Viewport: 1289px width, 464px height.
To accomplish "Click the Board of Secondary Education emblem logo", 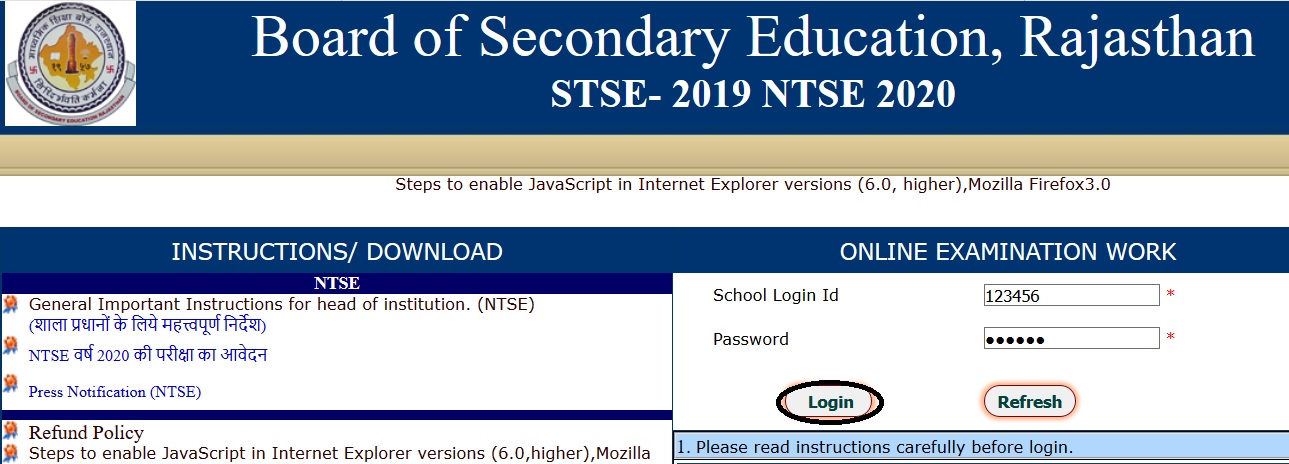I will click(70, 63).
